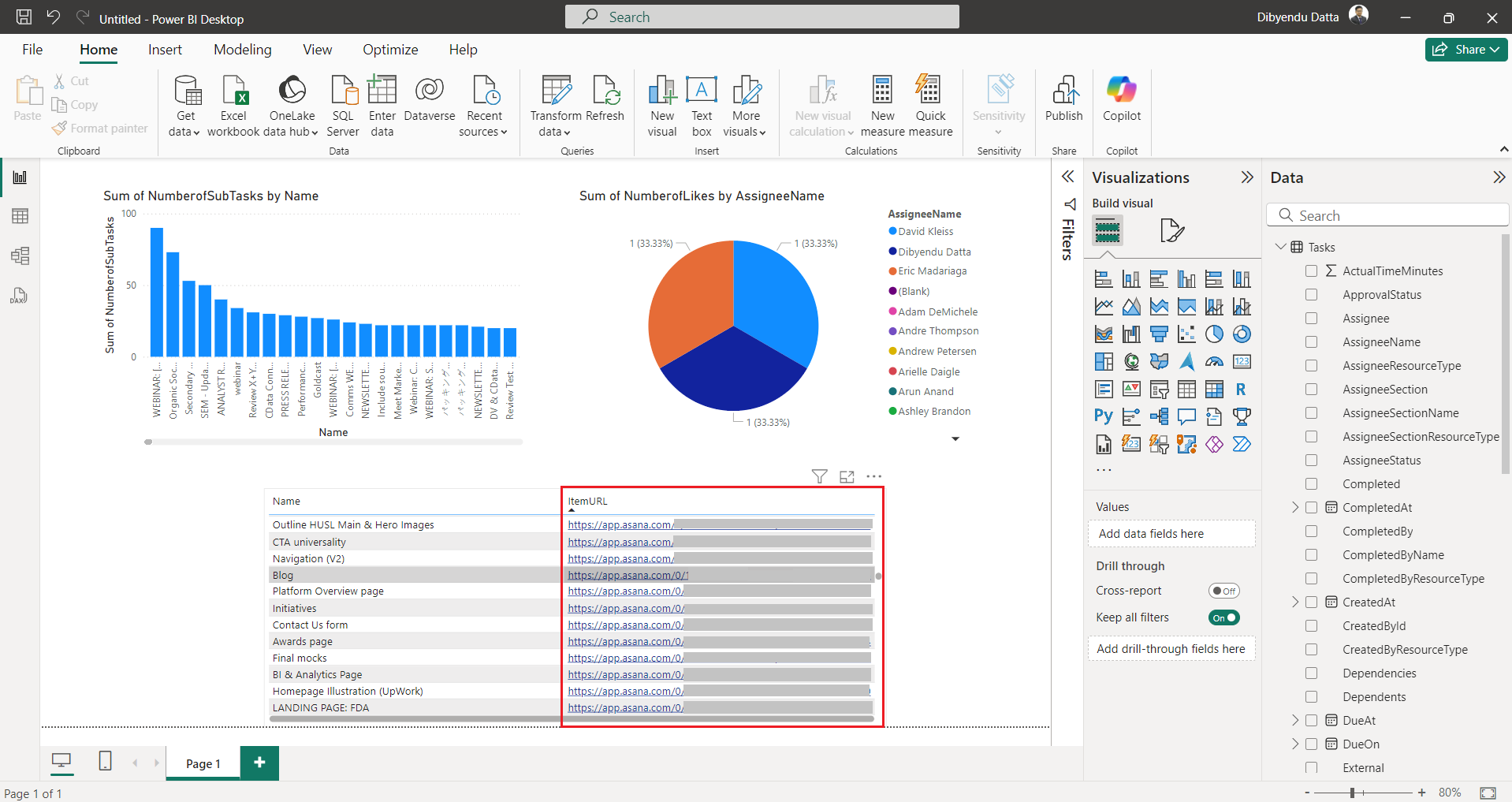Toggle the Cross-report switch

click(x=1223, y=591)
